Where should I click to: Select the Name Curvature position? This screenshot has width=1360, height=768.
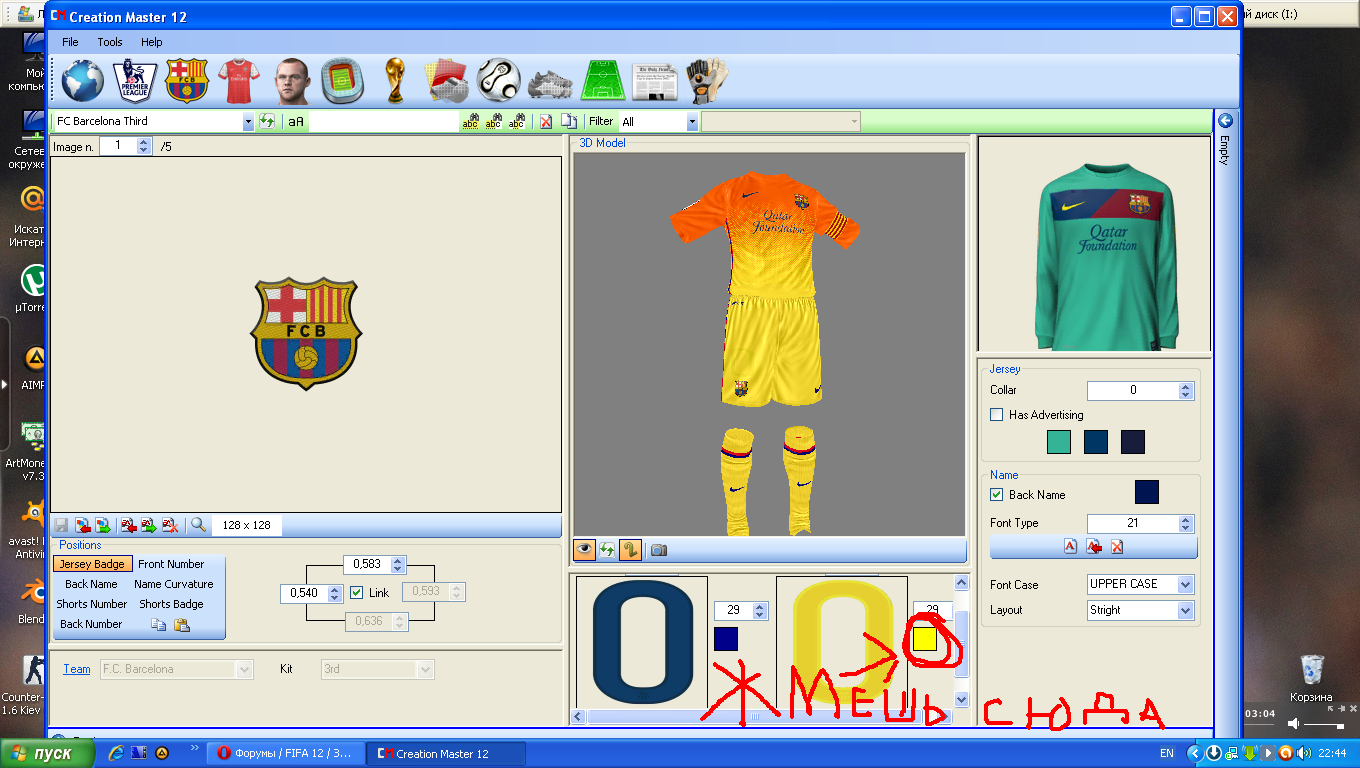(x=174, y=584)
